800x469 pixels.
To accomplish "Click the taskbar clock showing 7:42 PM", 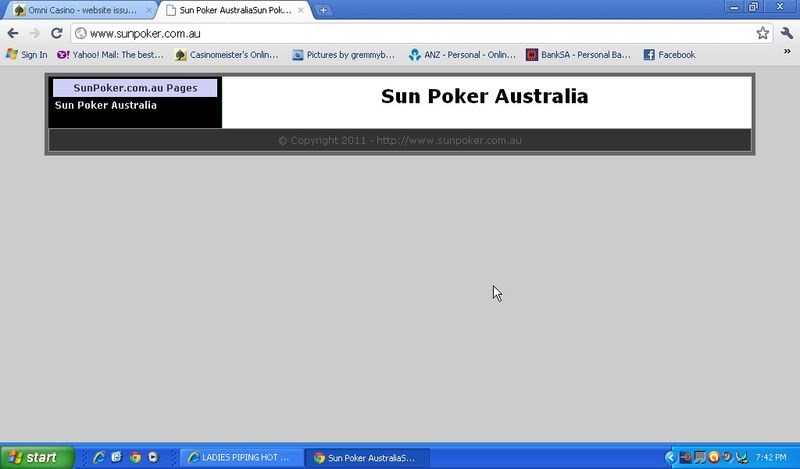I will pyautogui.click(x=771, y=457).
